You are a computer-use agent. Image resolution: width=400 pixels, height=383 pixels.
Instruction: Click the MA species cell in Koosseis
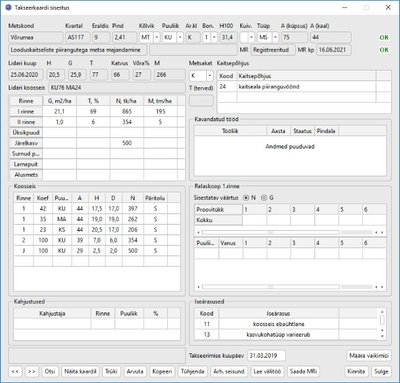click(x=62, y=219)
